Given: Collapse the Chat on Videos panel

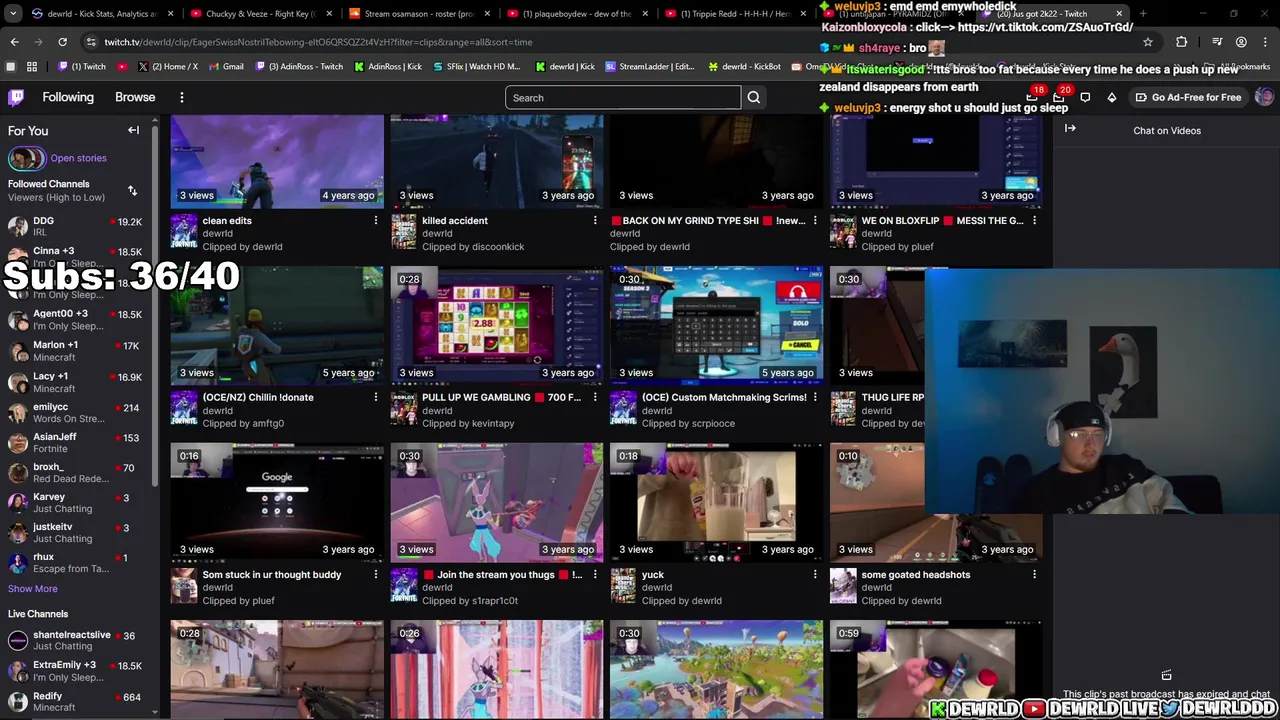Looking at the screenshot, I should click(x=1070, y=128).
